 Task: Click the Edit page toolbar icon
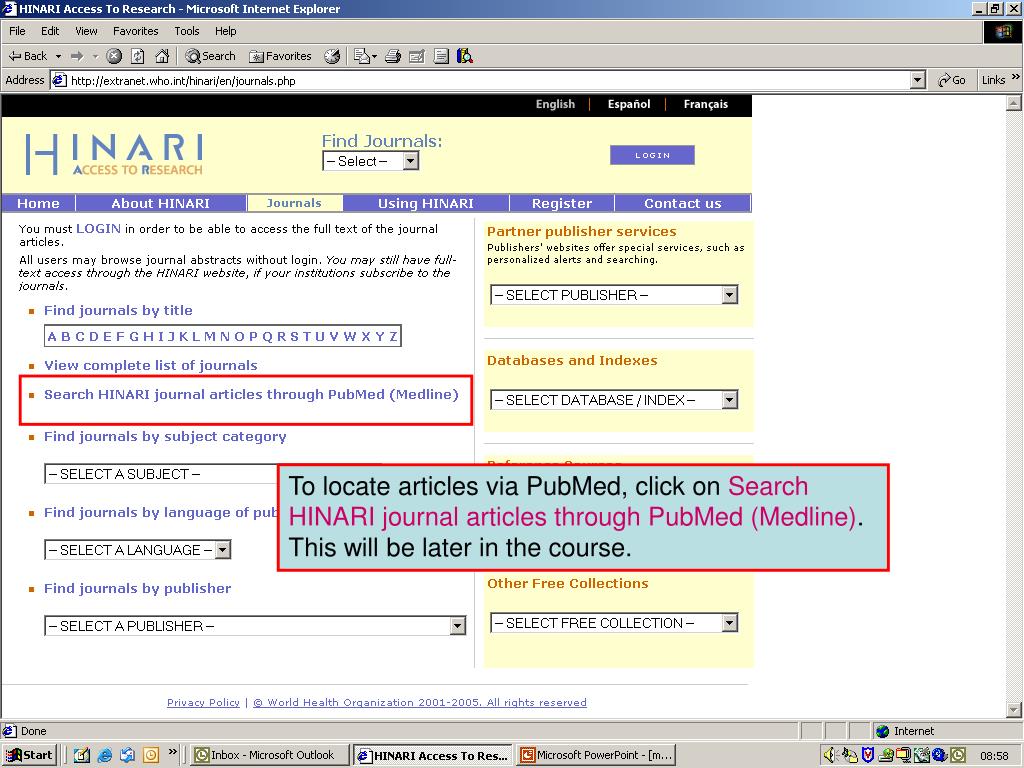(x=417, y=56)
